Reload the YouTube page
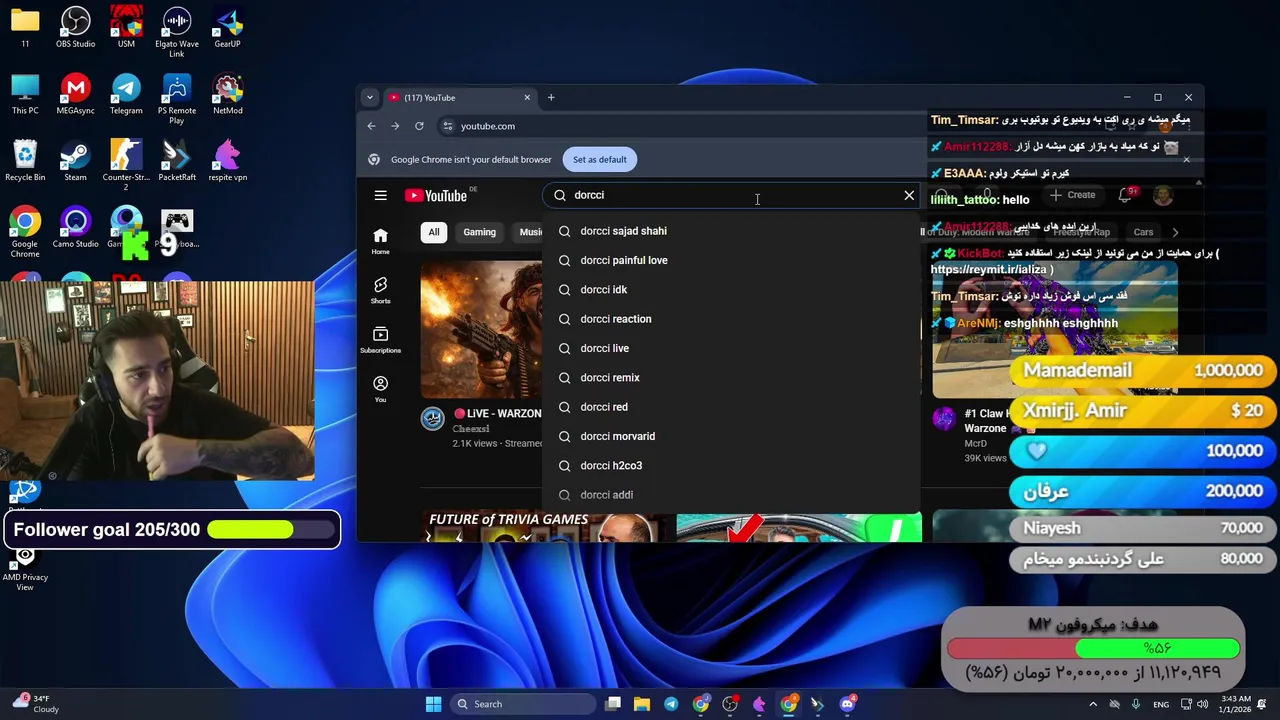The image size is (1280, 720). coord(419,126)
